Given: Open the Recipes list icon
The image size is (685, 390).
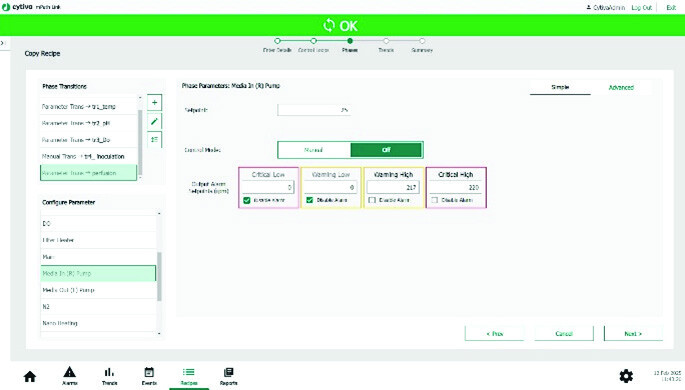Looking at the screenshot, I should 189,372.
